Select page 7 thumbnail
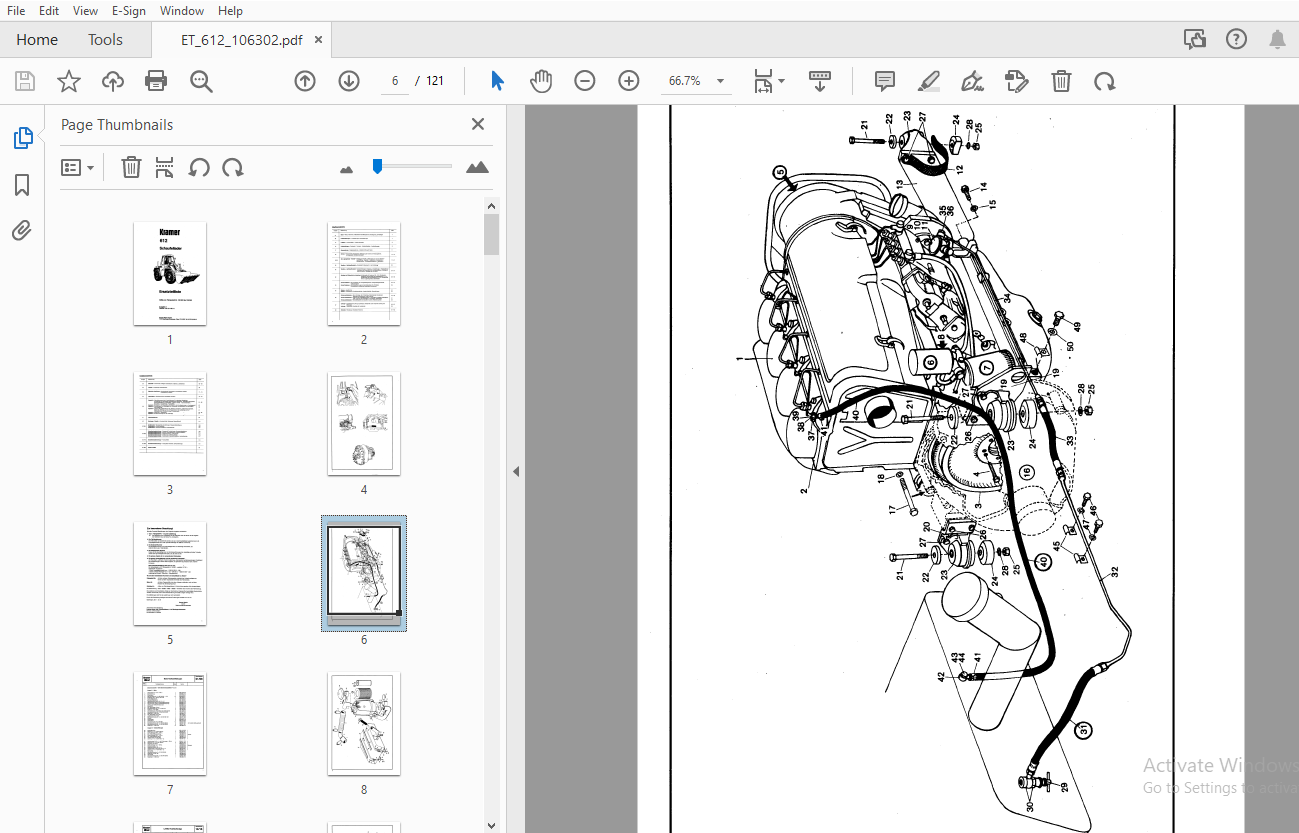Viewport: 1299px width, 833px height. 170,723
